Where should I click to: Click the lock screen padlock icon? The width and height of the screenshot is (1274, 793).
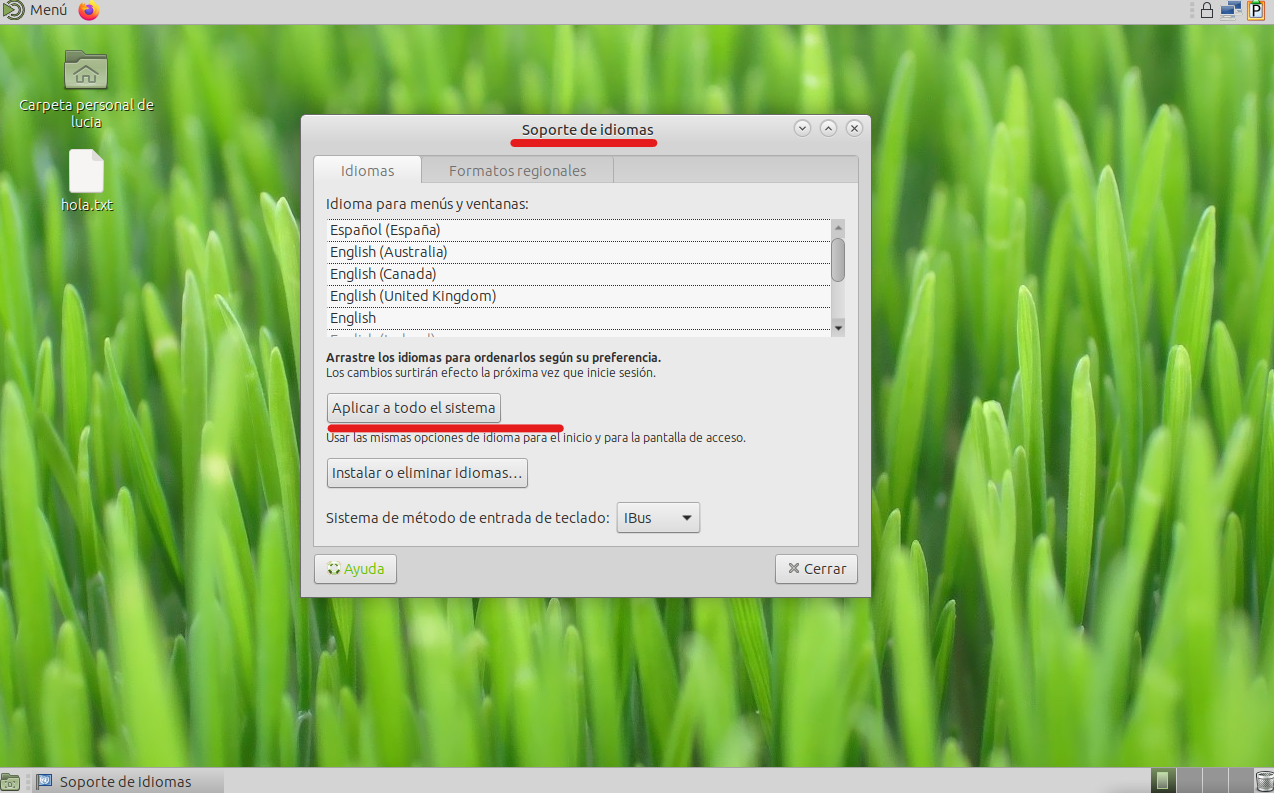(1207, 11)
